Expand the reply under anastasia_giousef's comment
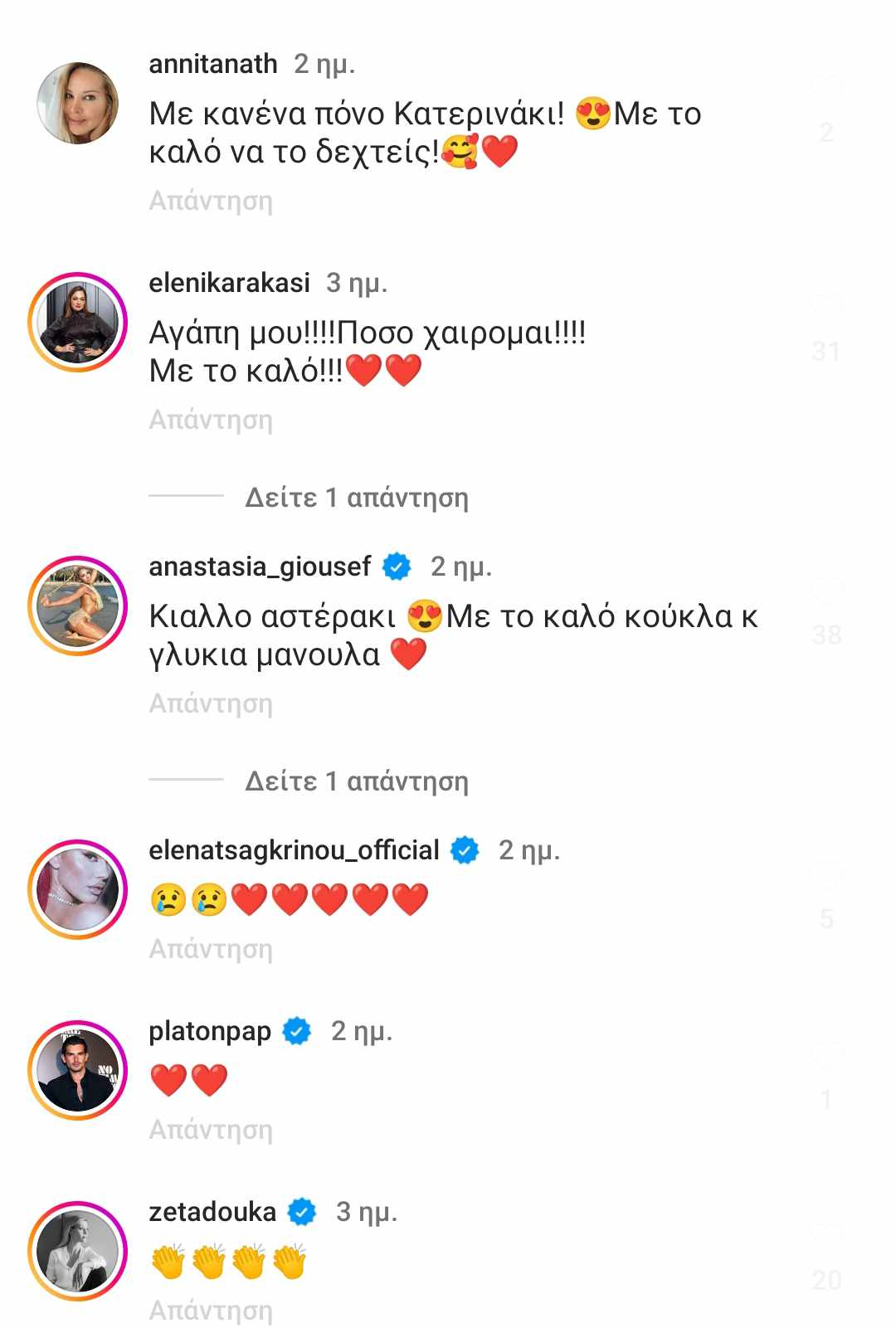This screenshot has width=896, height=1328. [357, 781]
